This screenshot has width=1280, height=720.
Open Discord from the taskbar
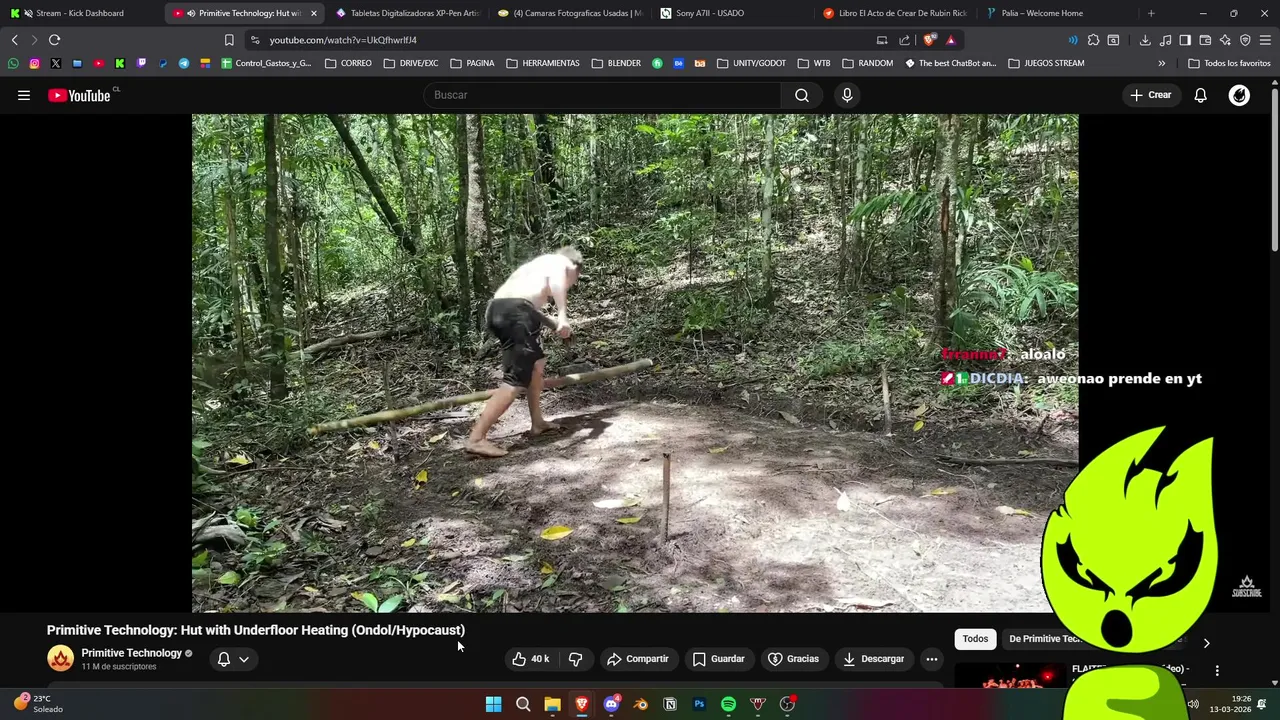click(611, 704)
